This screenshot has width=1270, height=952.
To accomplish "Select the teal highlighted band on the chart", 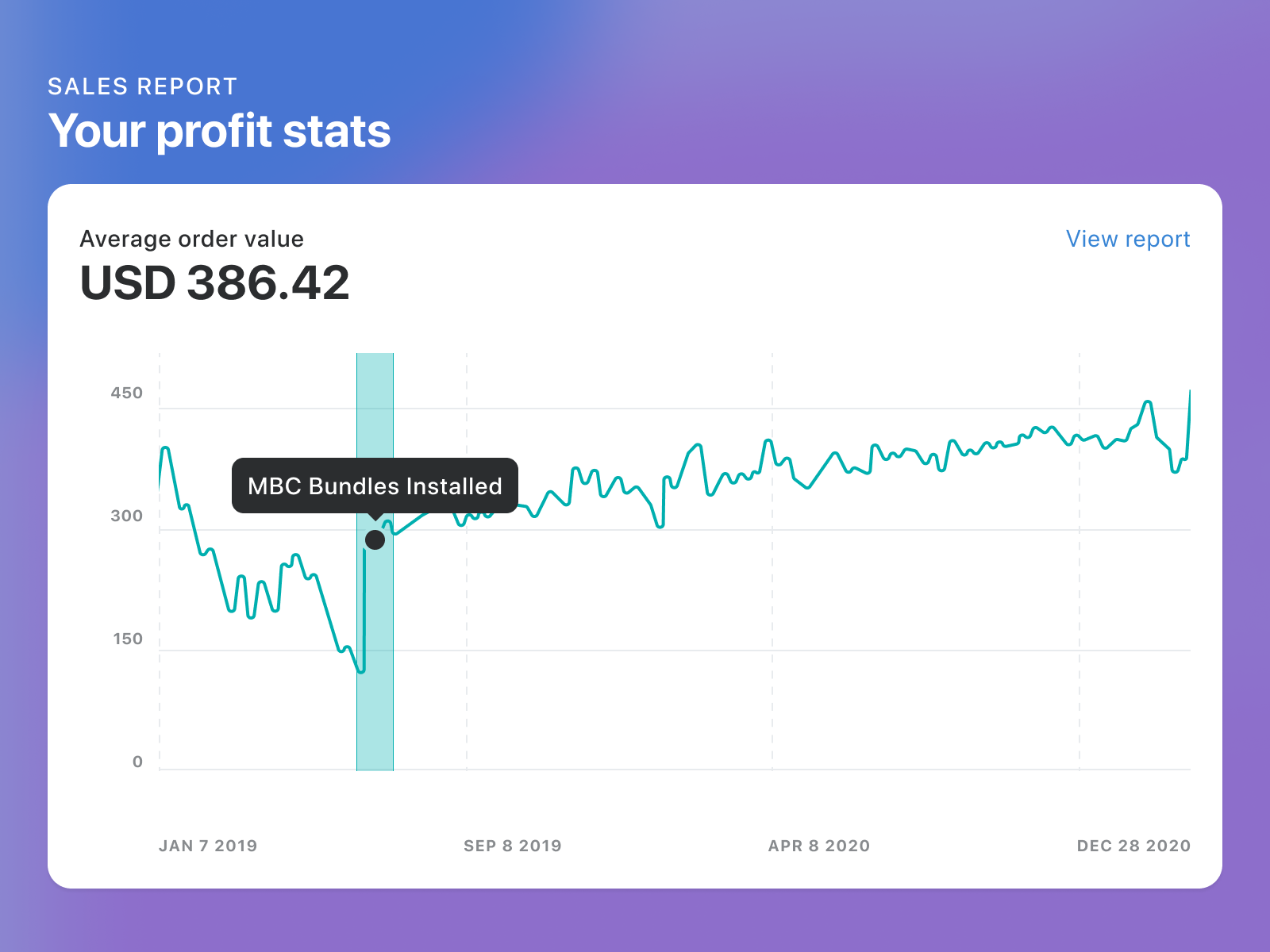I will [375, 674].
